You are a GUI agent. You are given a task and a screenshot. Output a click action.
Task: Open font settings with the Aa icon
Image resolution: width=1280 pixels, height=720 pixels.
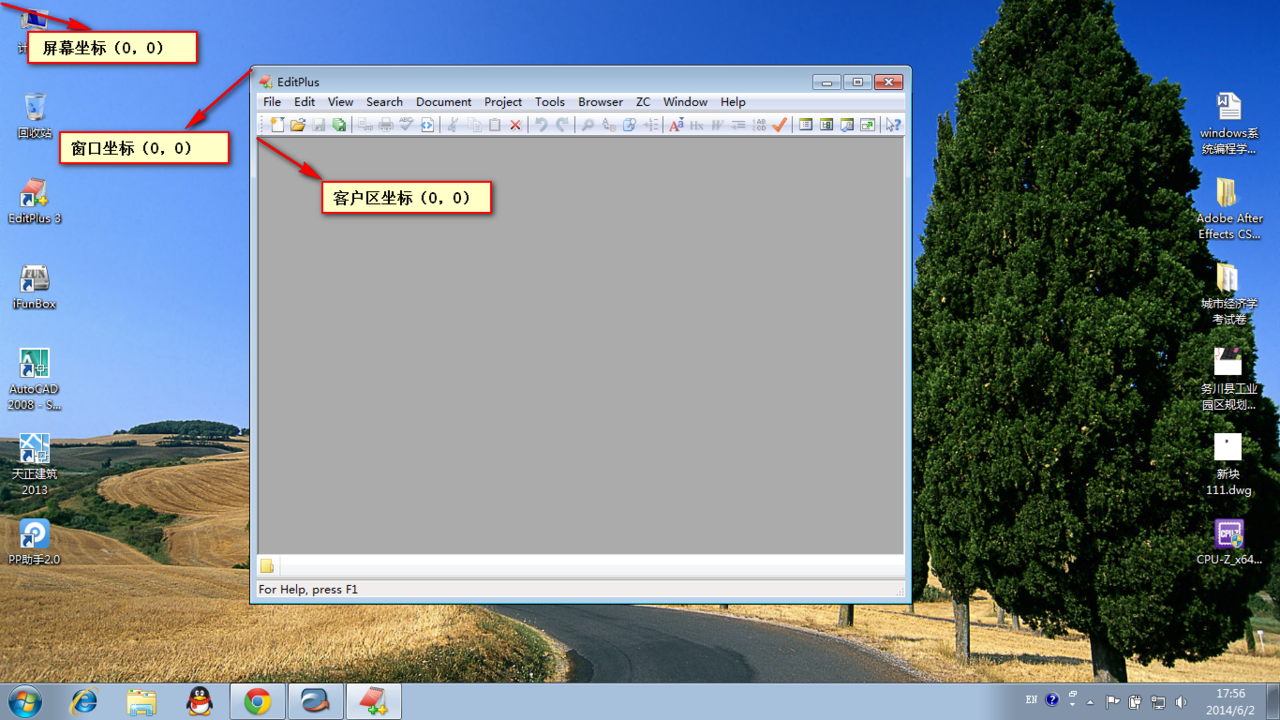click(x=676, y=125)
